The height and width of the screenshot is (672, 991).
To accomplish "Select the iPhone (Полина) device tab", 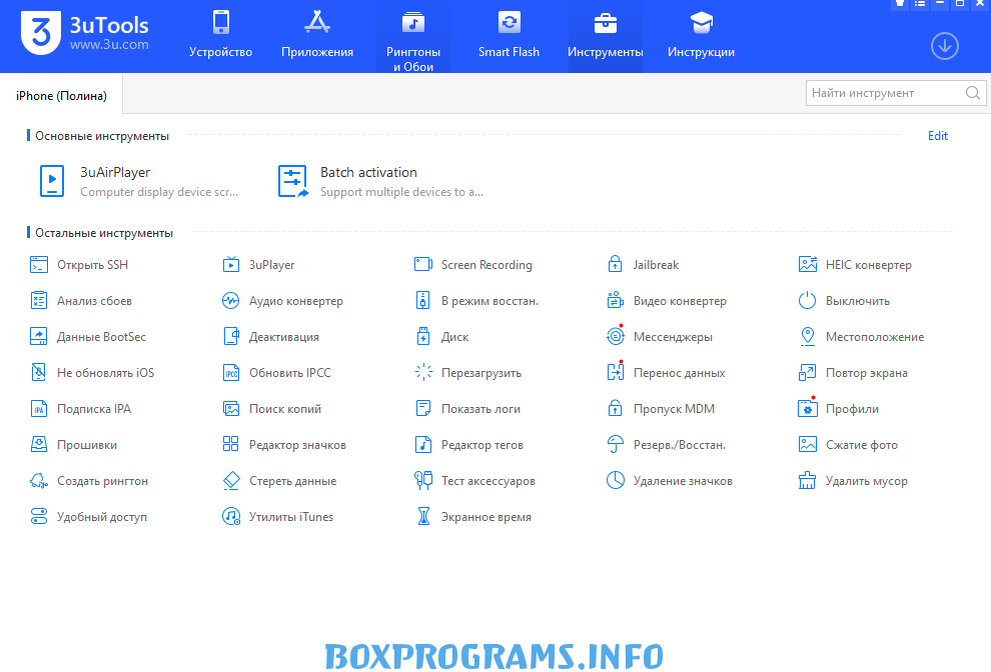I will [61, 95].
